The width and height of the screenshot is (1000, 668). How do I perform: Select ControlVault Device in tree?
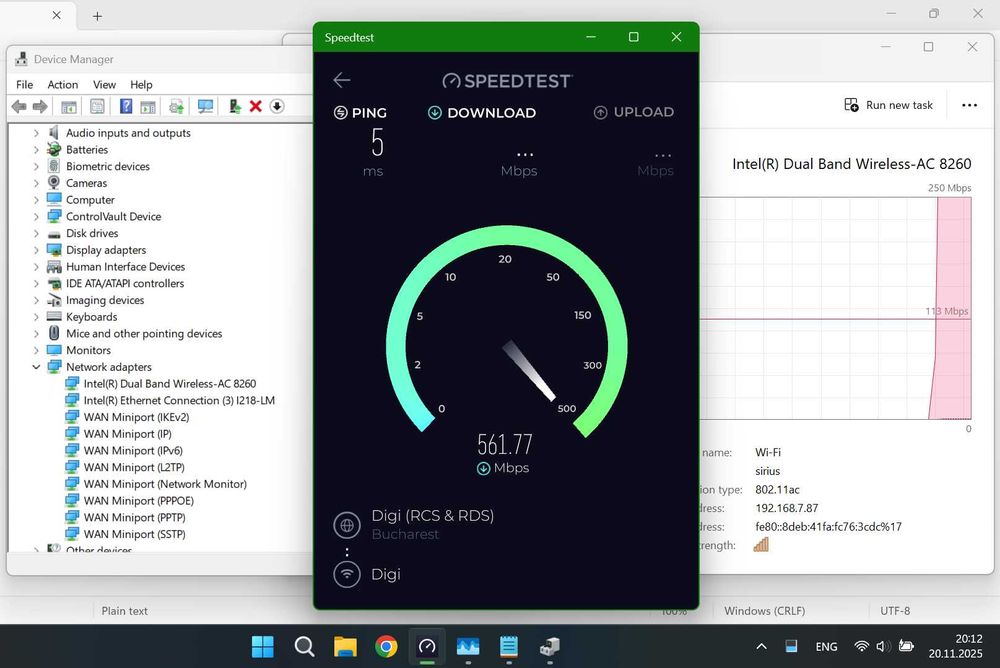point(114,216)
